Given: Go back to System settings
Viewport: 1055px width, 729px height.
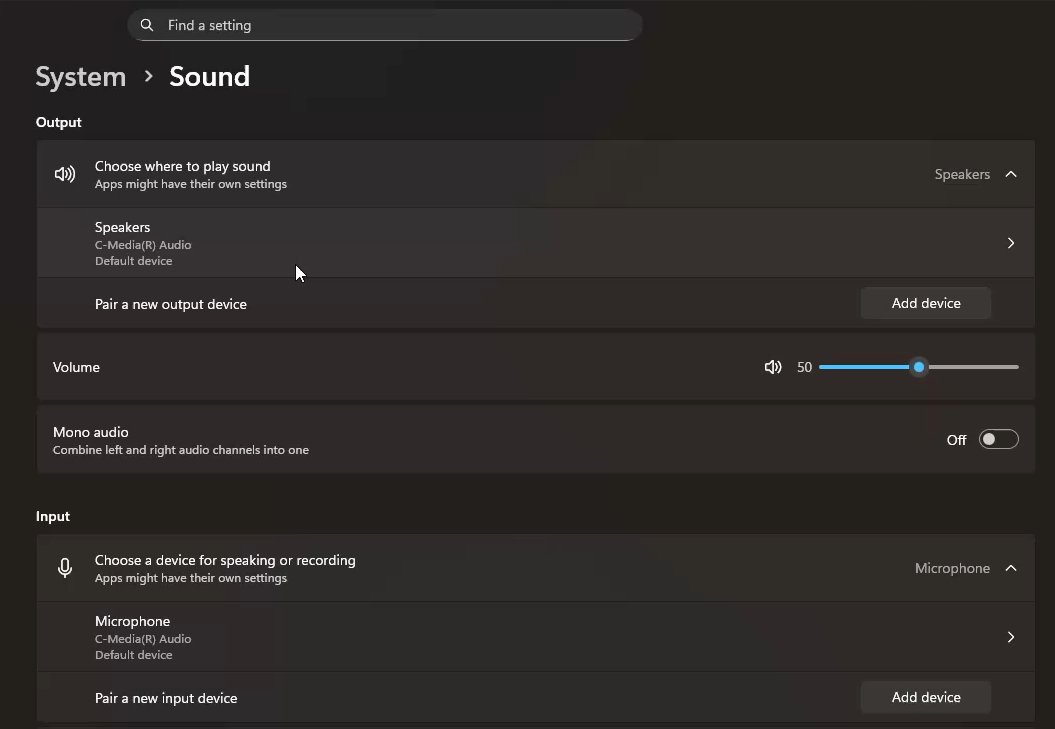Looking at the screenshot, I should click(x=80, y=76).
